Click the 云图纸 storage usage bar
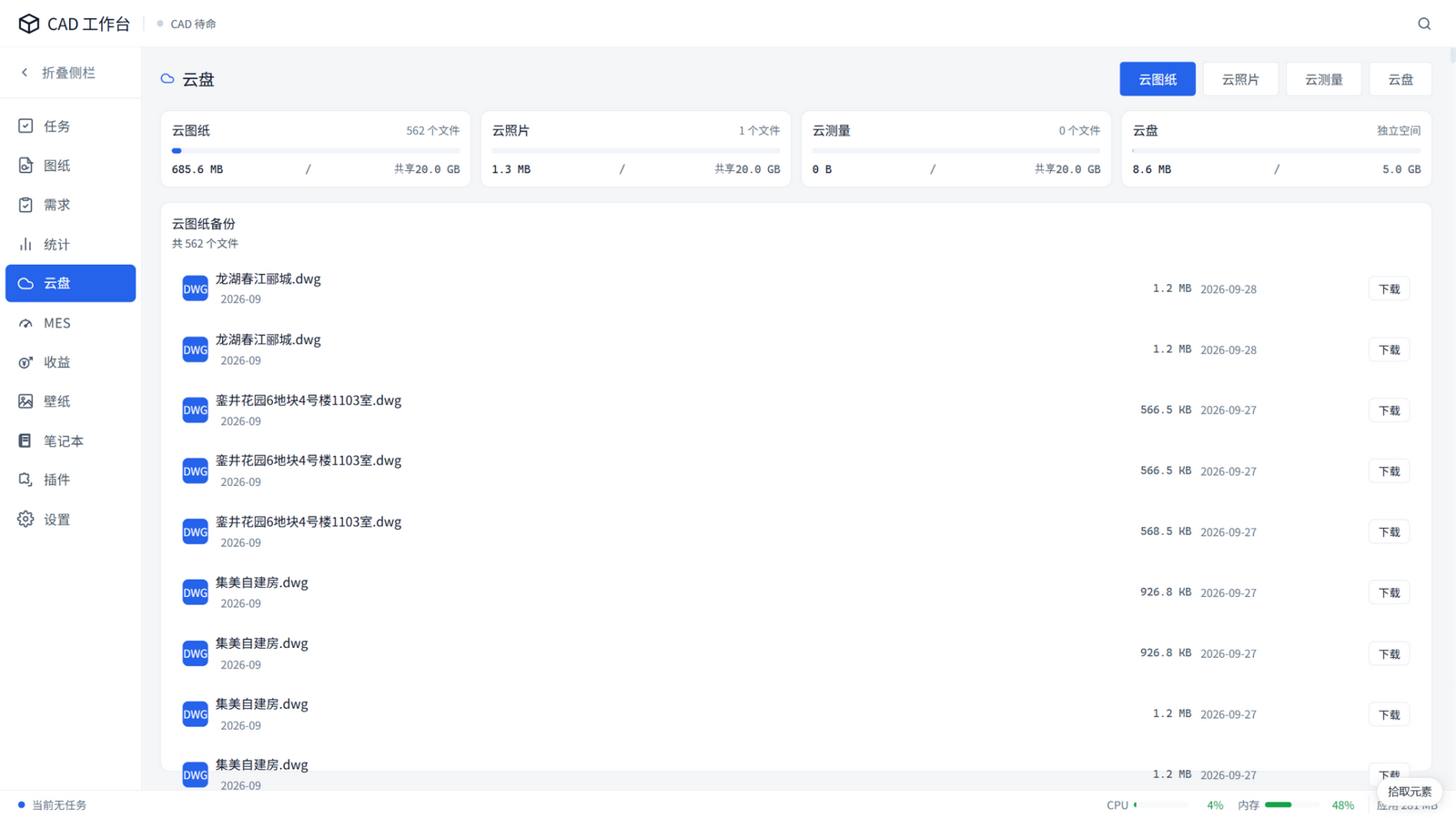Viewport: 1456px width, 819px height. 316,151
